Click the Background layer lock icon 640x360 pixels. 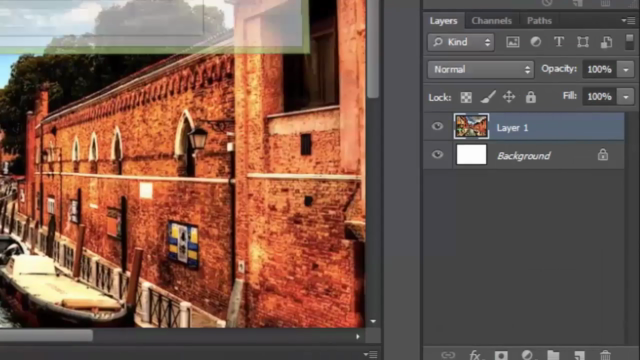point(603,155)
